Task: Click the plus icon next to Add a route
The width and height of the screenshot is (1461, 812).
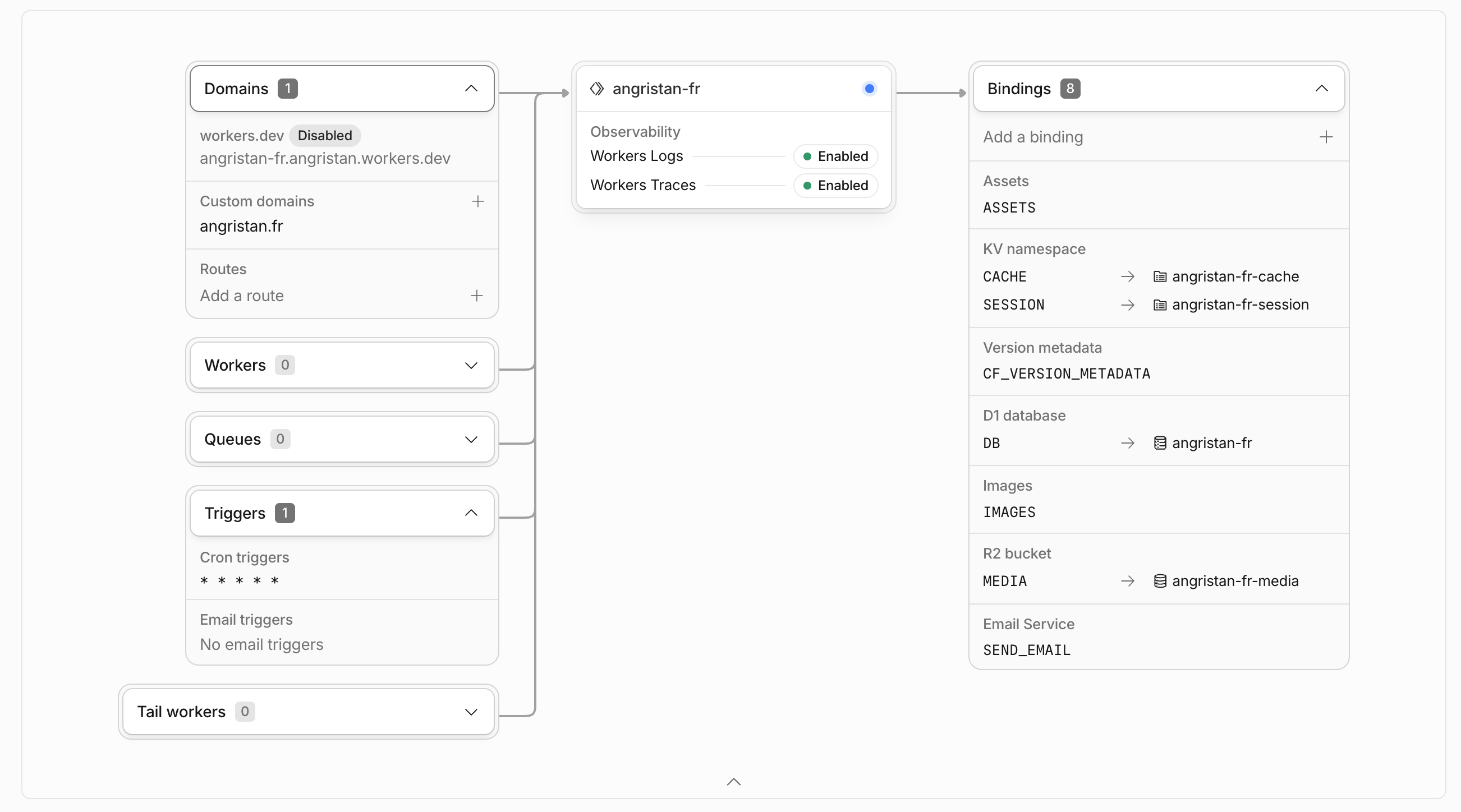Action: click(477, 296)
